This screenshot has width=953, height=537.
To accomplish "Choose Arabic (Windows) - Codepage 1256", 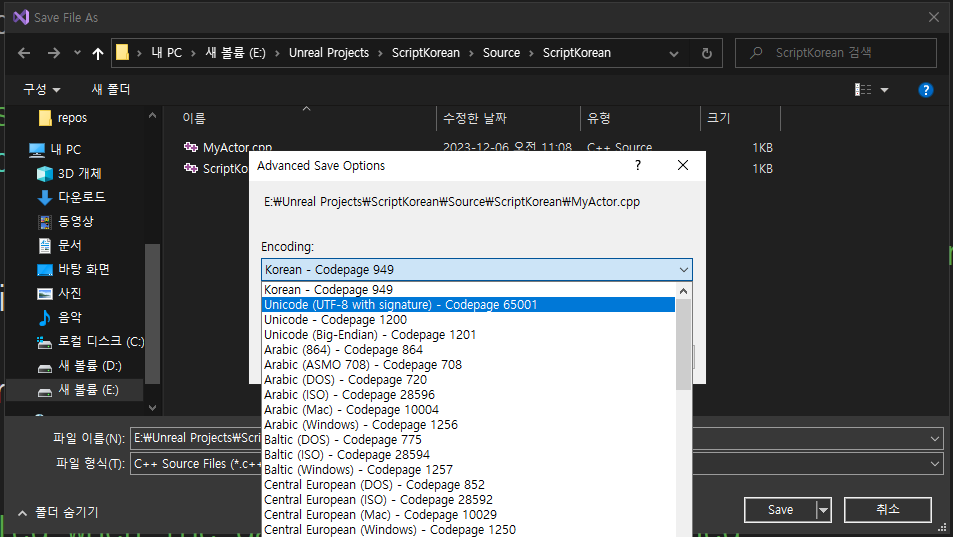I will (469, 425).
